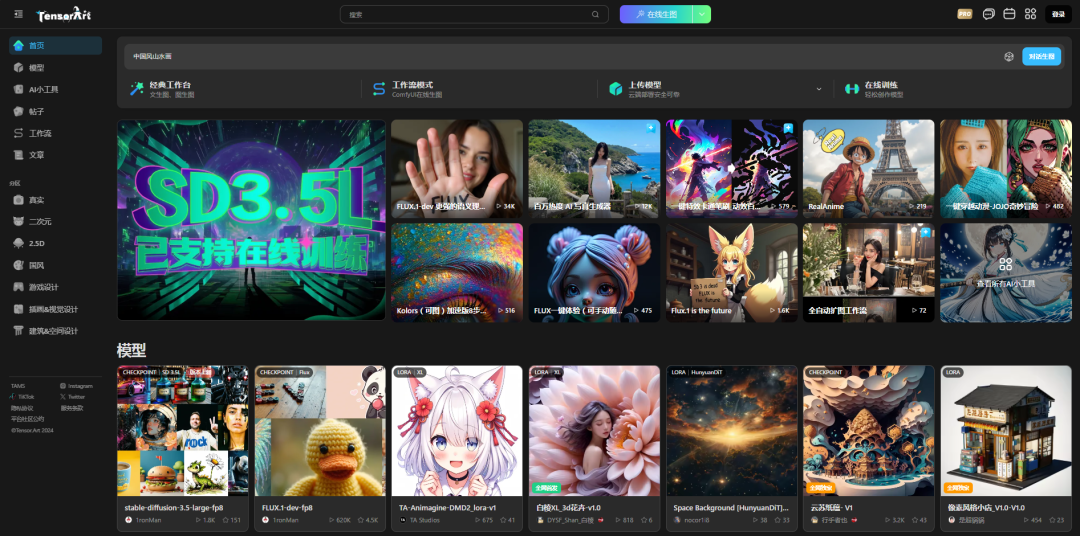
Task: Click the star favorite on stable-diffusion-3.5-large-fp8
Action: pos(226,520)
